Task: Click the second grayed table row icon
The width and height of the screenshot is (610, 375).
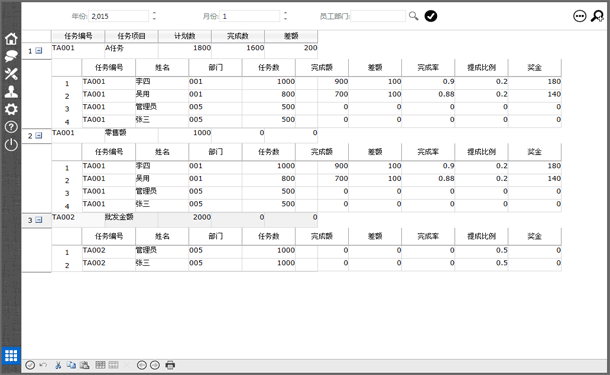Action: pos(114,365)
